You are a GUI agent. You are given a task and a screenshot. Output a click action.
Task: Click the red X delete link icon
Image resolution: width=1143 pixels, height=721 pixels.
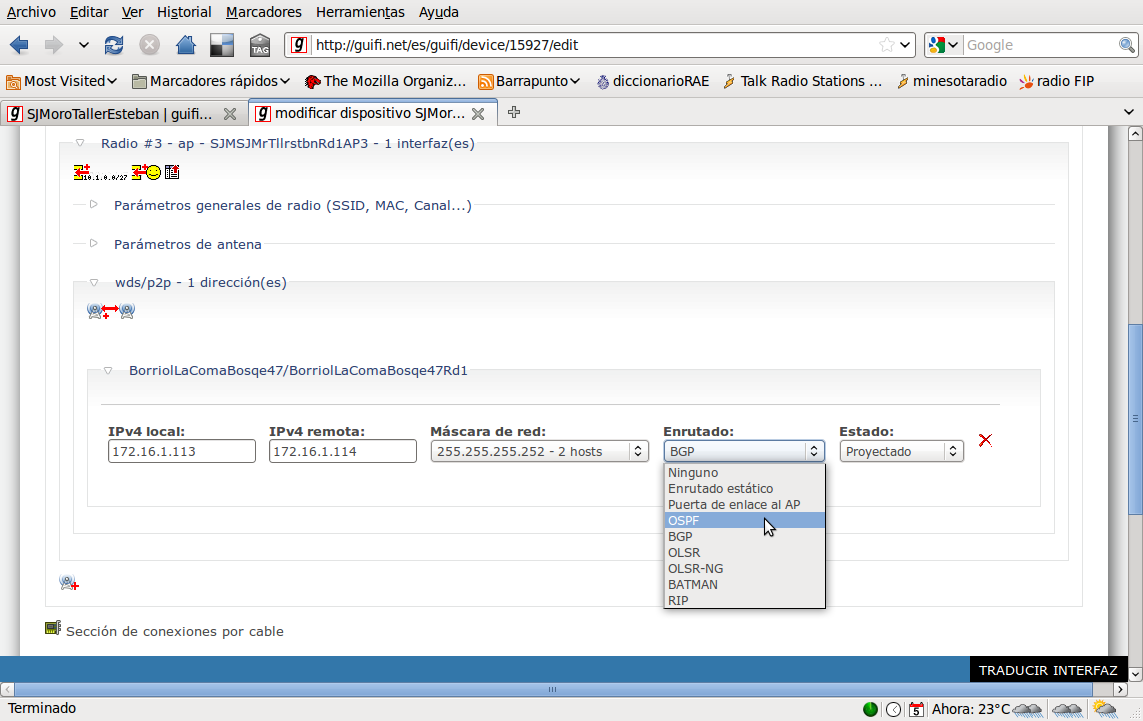point(985,440)
